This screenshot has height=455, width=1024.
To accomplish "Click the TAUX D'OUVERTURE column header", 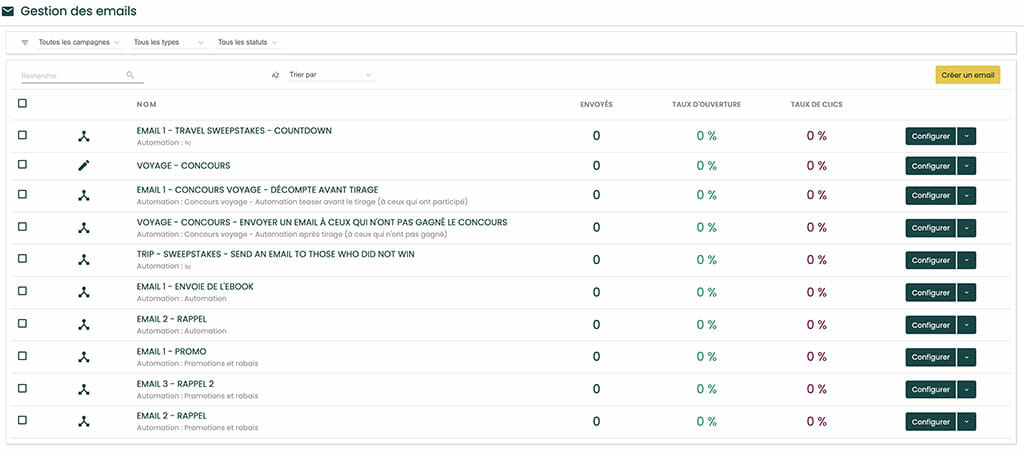I will [707, 104].
